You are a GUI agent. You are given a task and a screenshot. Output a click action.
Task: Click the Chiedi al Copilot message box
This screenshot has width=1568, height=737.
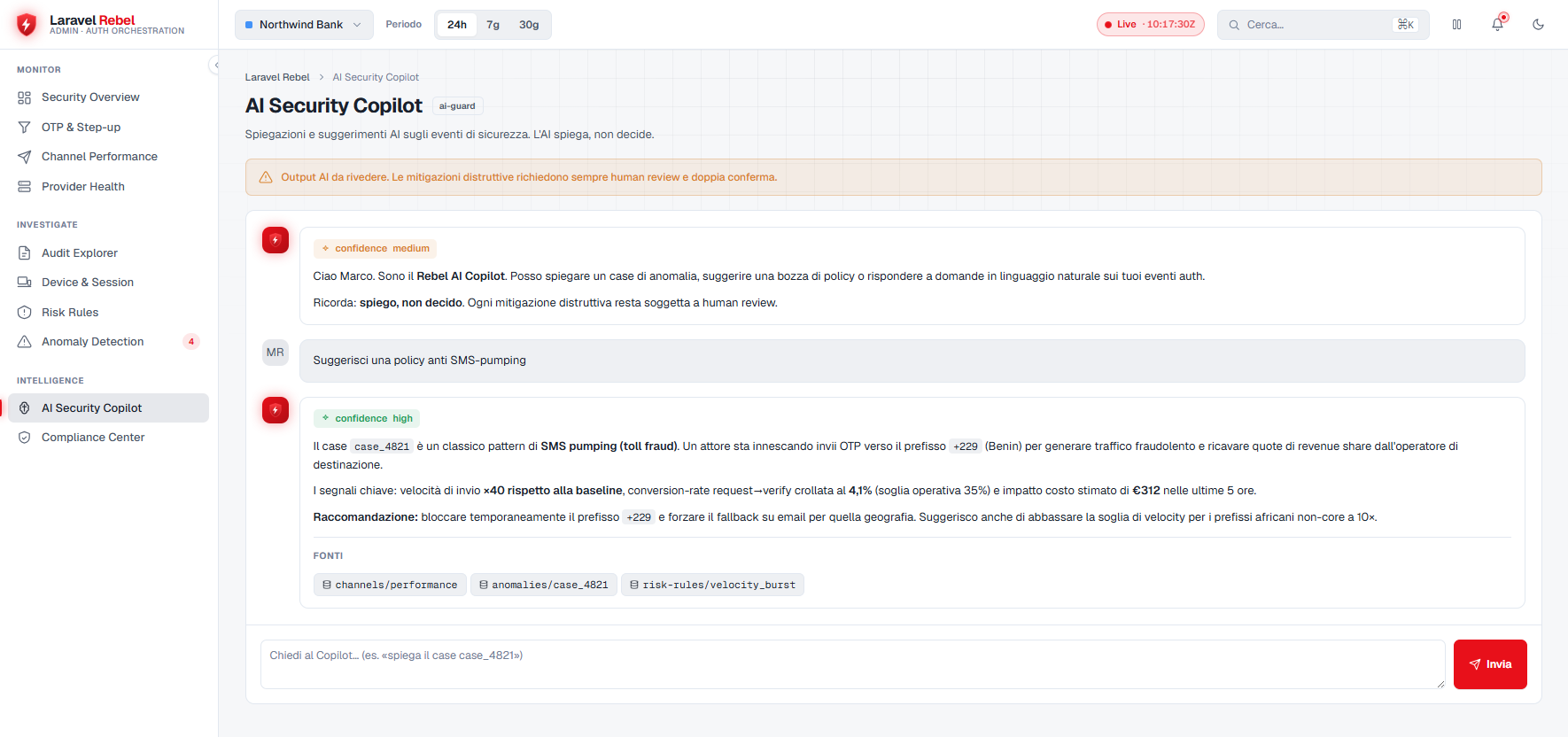tap(852, 664)
